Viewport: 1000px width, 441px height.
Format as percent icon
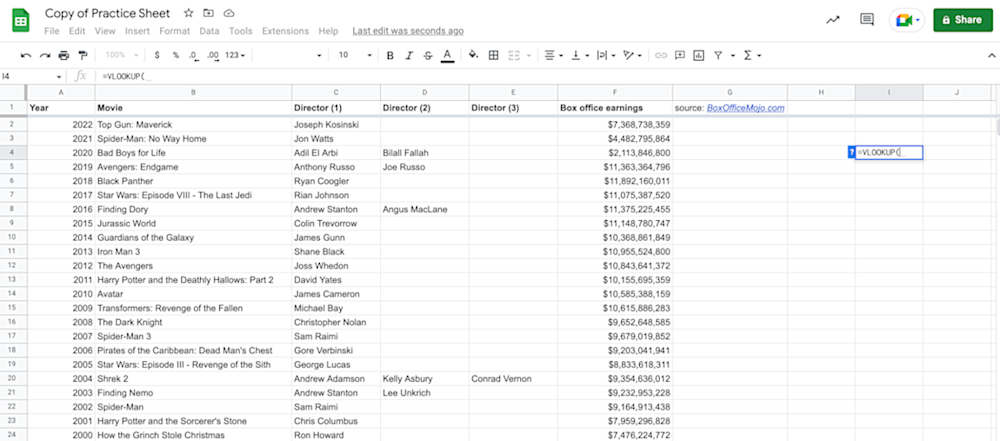click(x=175, y=56)
